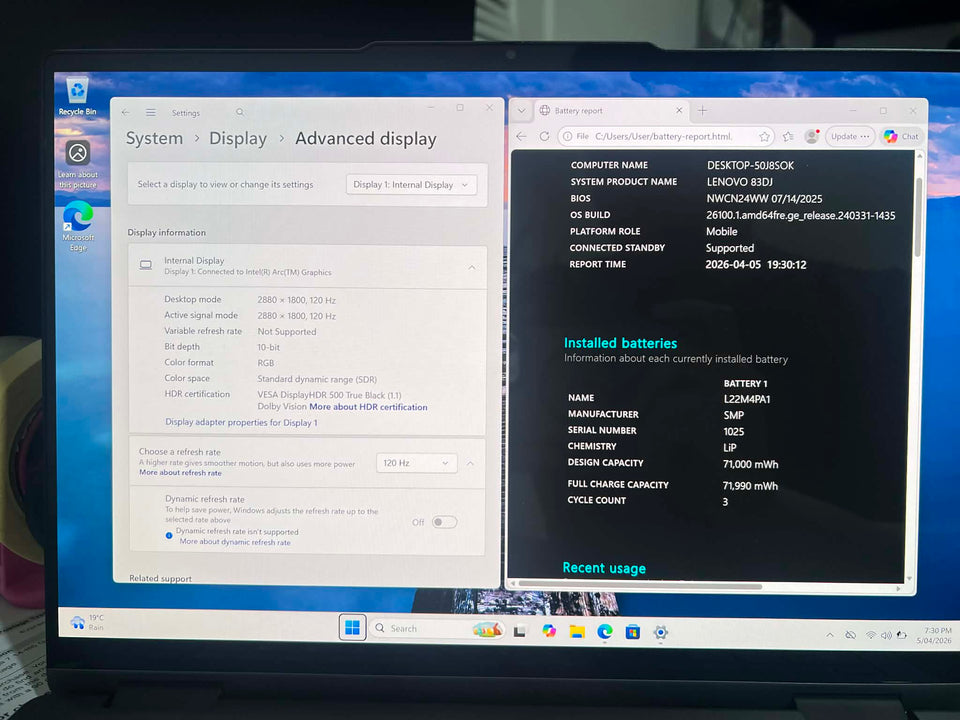Open the Microsoft Edge desktop shortcut
This screenshot has height=720, width=960.
point(78,226)
